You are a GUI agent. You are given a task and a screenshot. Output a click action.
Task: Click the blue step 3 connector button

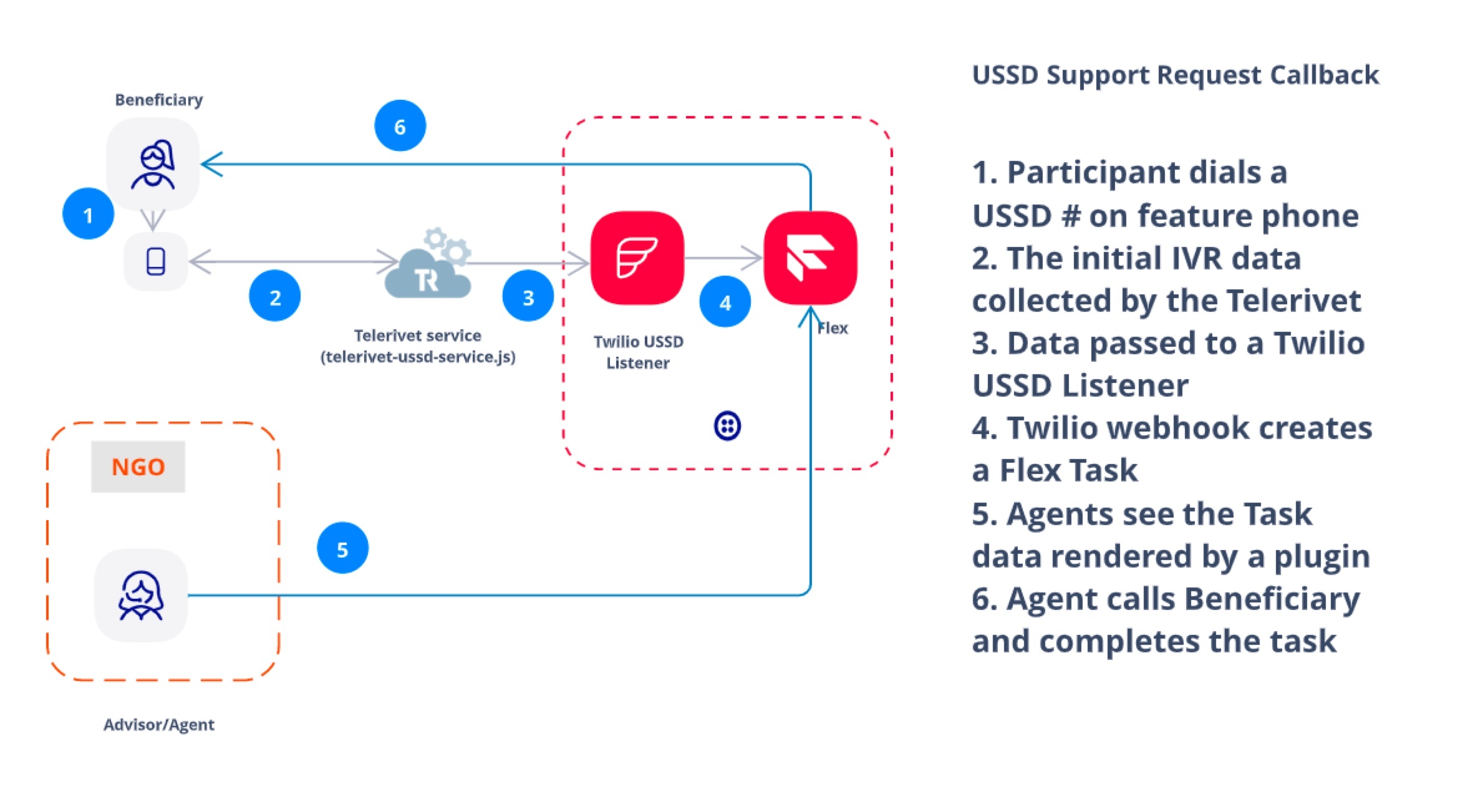[523, 293]
